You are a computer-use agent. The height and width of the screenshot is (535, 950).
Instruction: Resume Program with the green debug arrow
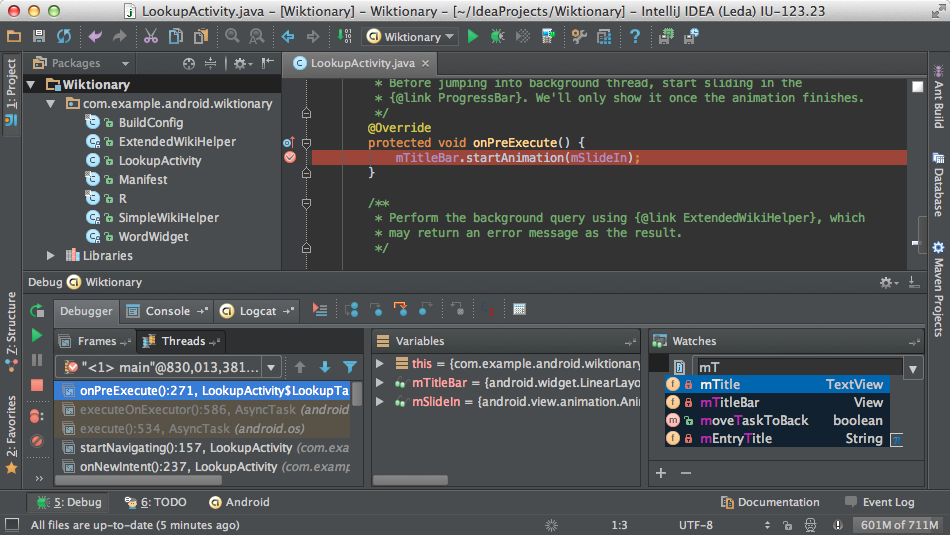(x=37, y=335)
